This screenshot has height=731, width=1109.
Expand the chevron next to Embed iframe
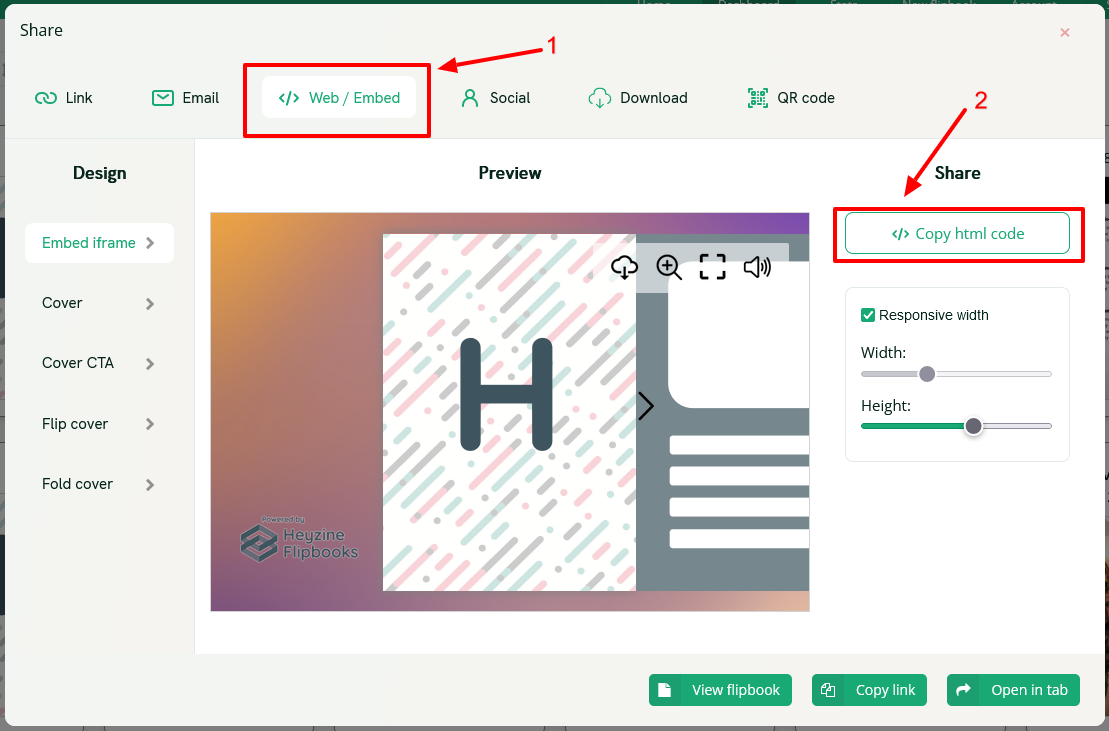tap(150, 243)
